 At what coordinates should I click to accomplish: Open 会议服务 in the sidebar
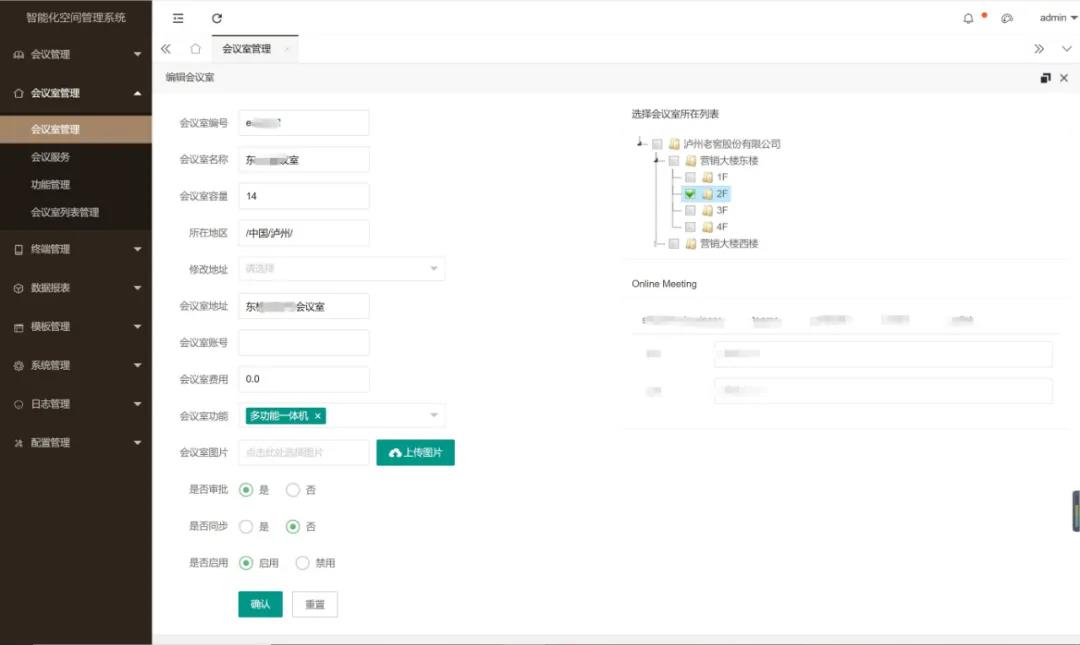click(51, 157)
